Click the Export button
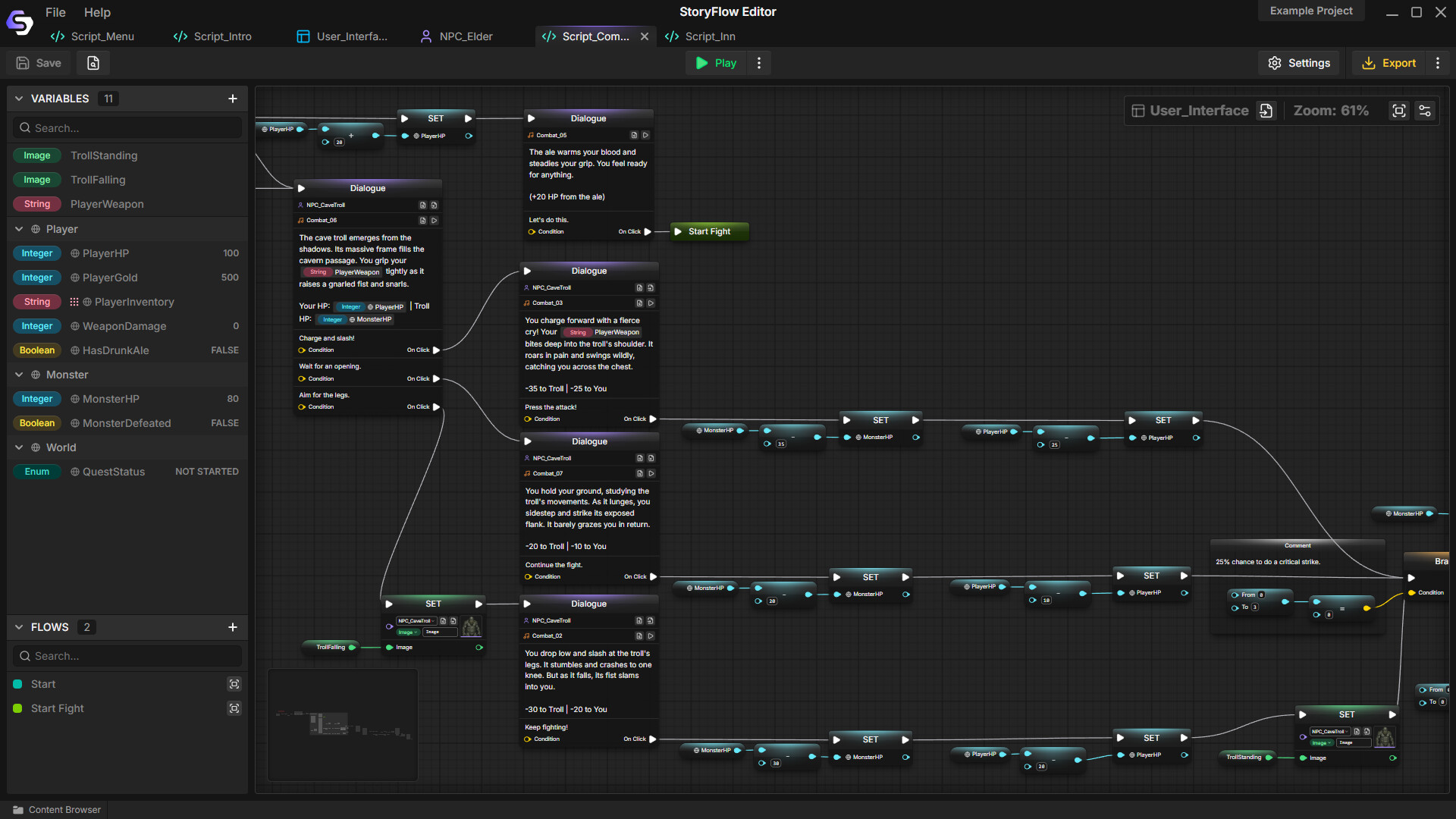 [x=1389, y=63]
